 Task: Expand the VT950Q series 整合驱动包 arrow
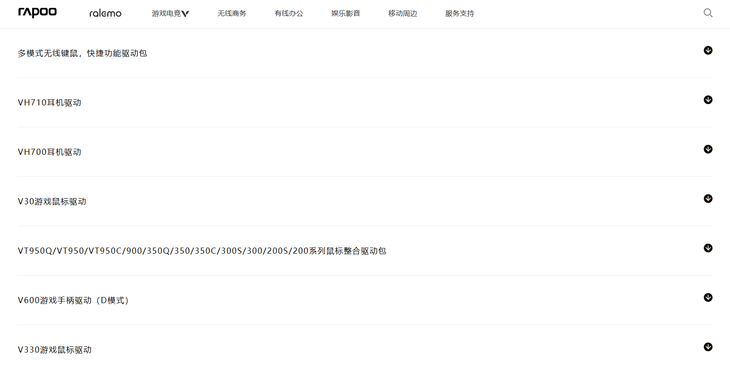pos(708,248)
